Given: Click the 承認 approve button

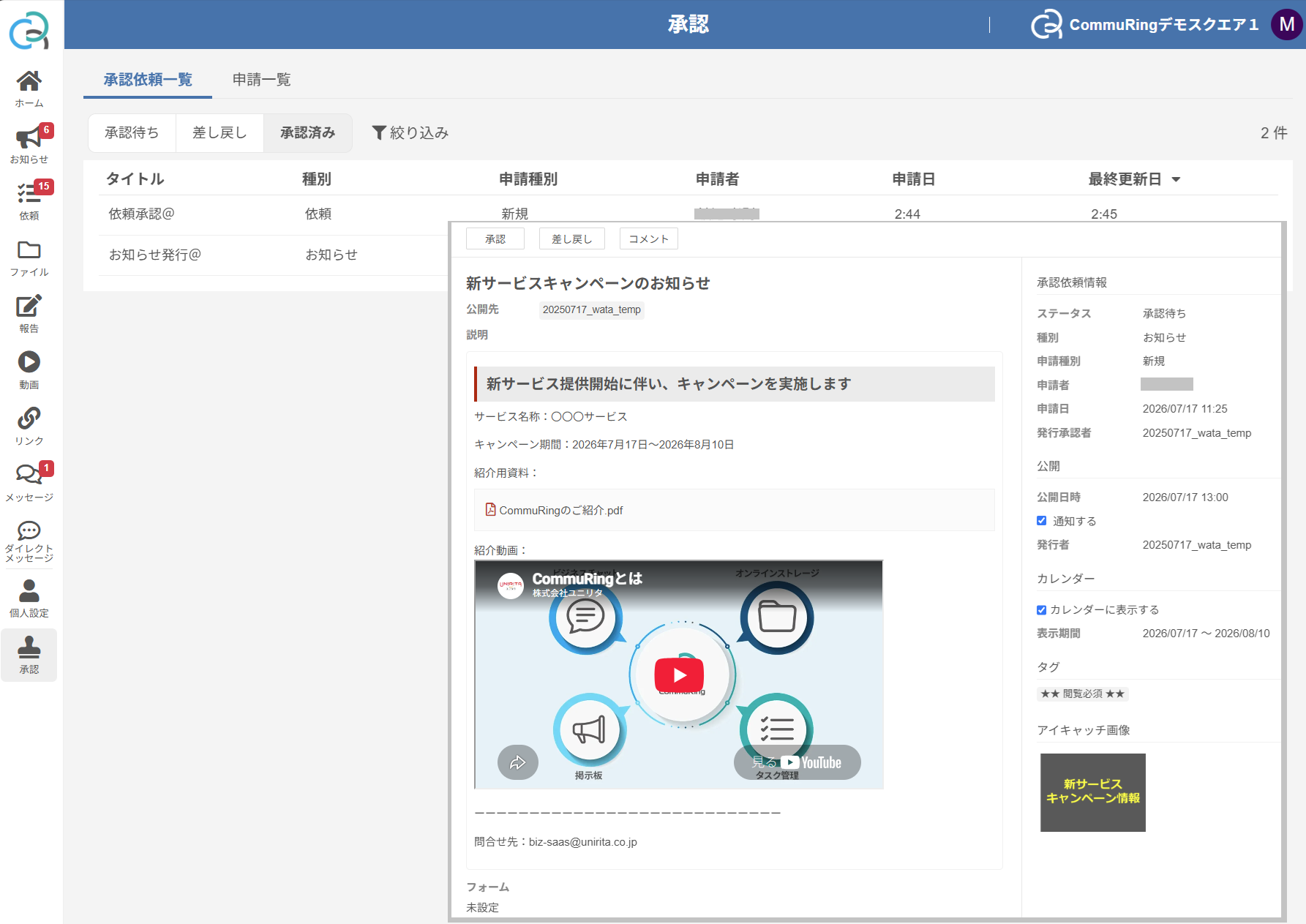Looking at the screenshot, I should tap(495, 238).
